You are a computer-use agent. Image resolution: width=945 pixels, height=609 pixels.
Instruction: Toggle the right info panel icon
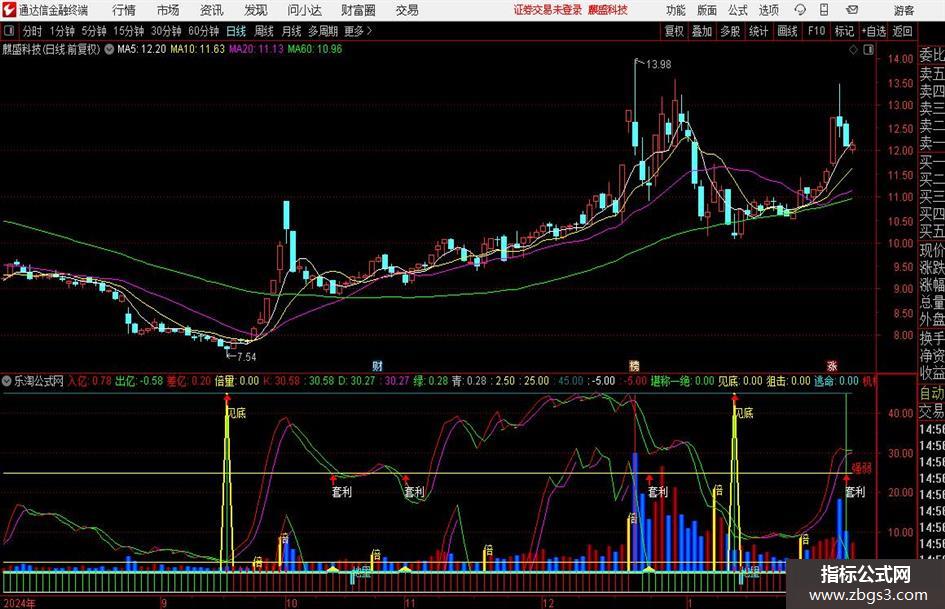[x=868, y=50]
